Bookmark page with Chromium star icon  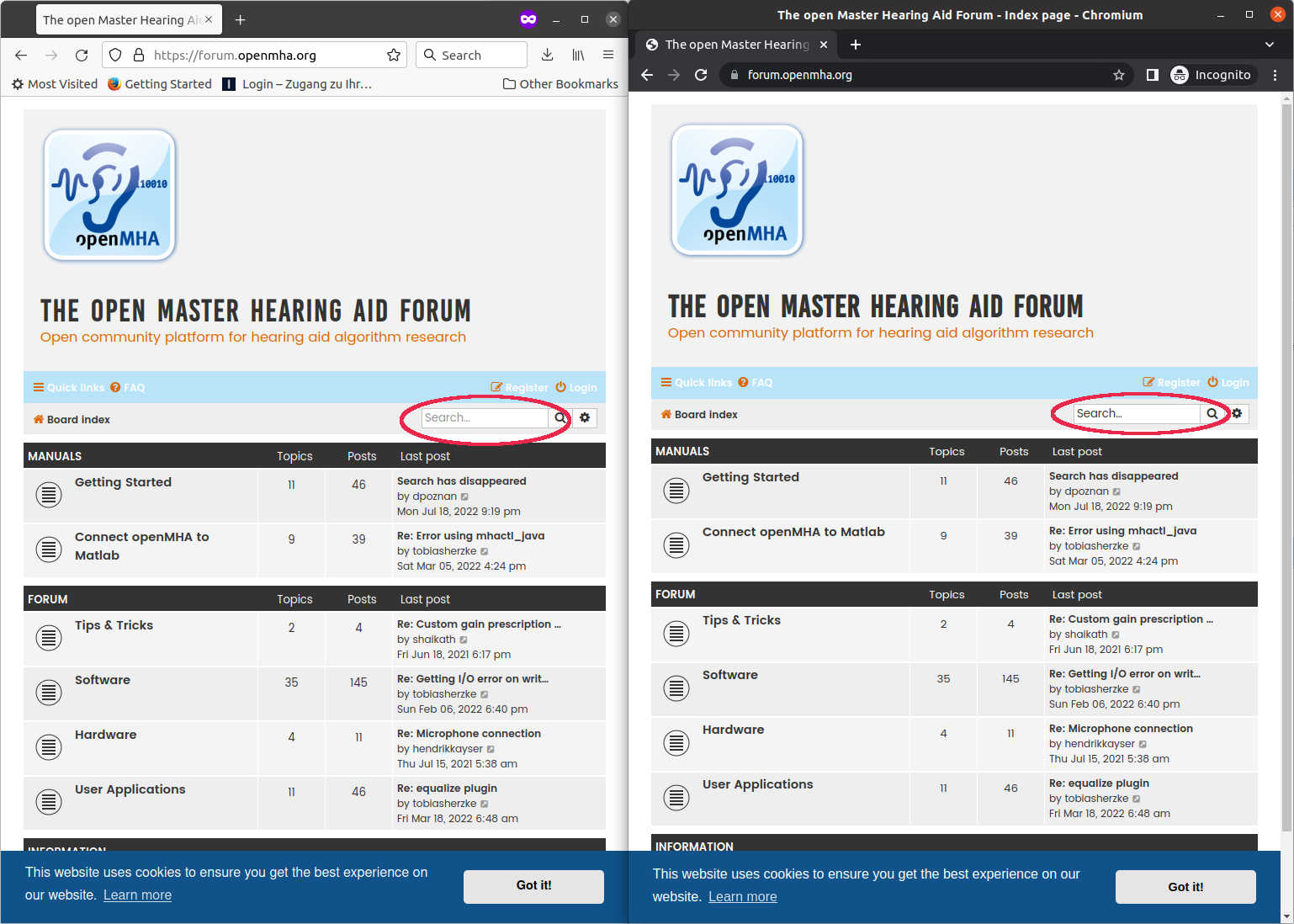click(1119, 75)
